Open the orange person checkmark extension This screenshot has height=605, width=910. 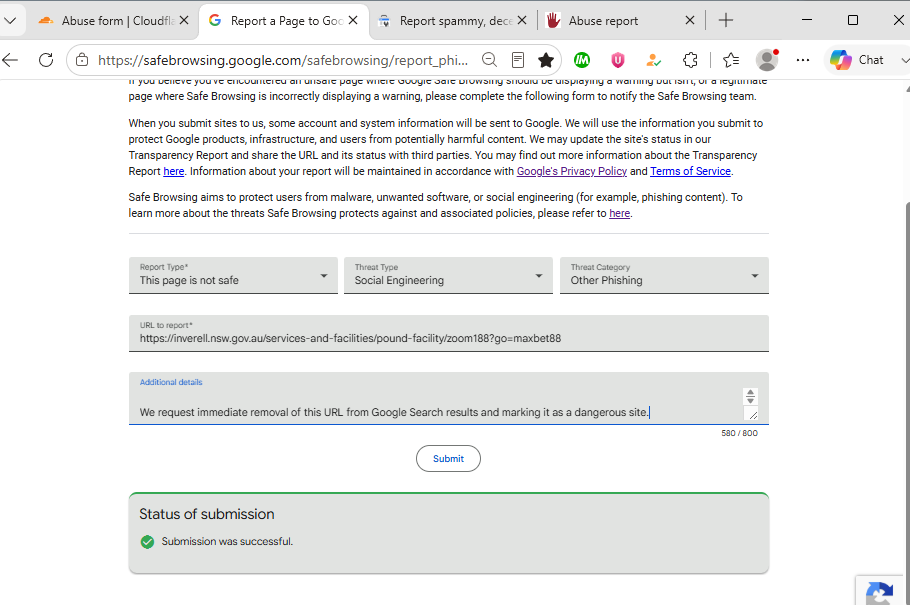pos(653,60)
